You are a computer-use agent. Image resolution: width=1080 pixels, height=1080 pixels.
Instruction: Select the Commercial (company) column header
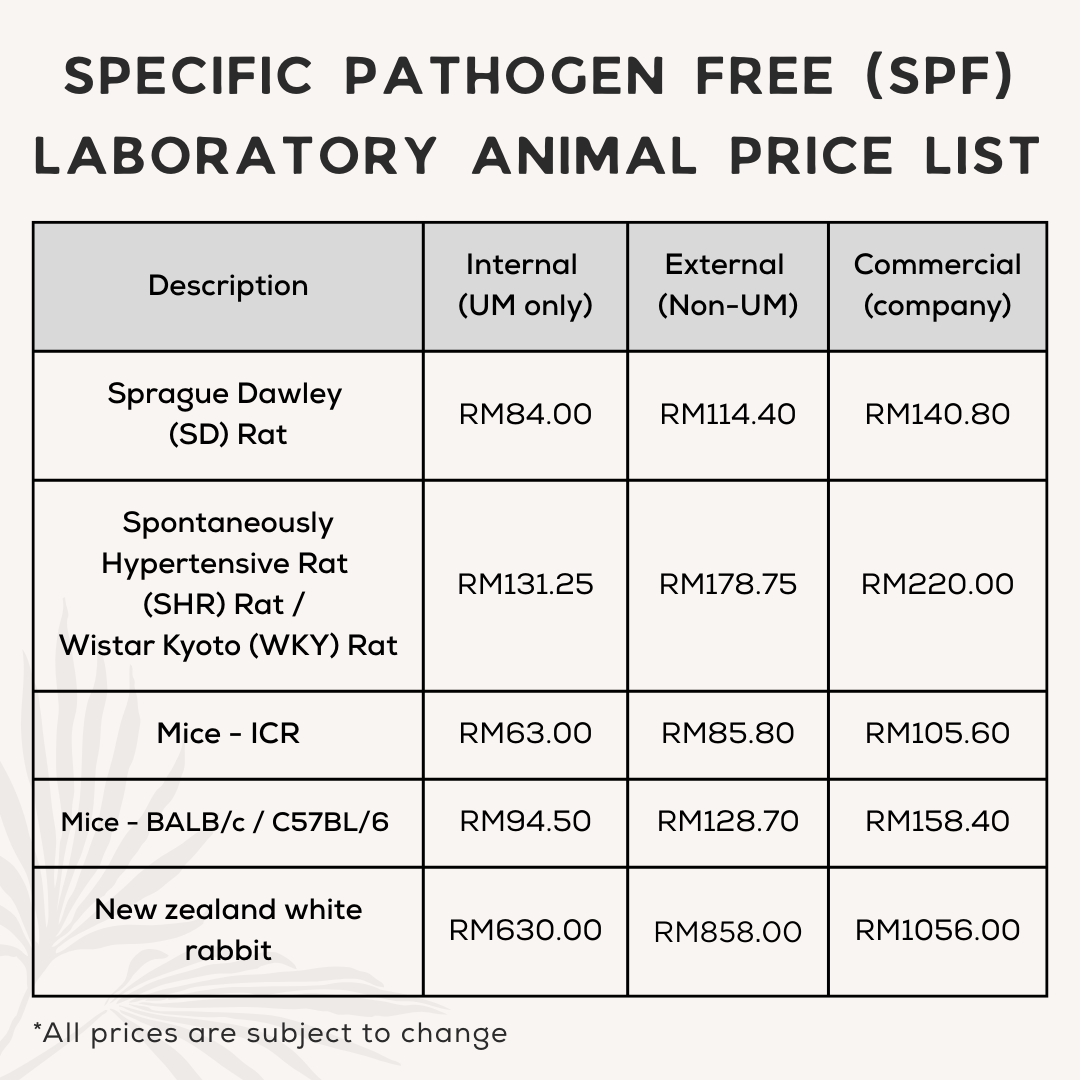pos(937,286)
